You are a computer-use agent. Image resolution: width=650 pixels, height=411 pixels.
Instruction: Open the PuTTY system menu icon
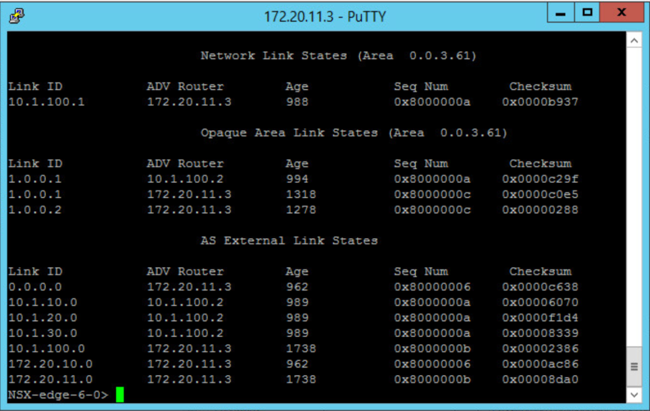pyautogui.click(x=17, y=16)
